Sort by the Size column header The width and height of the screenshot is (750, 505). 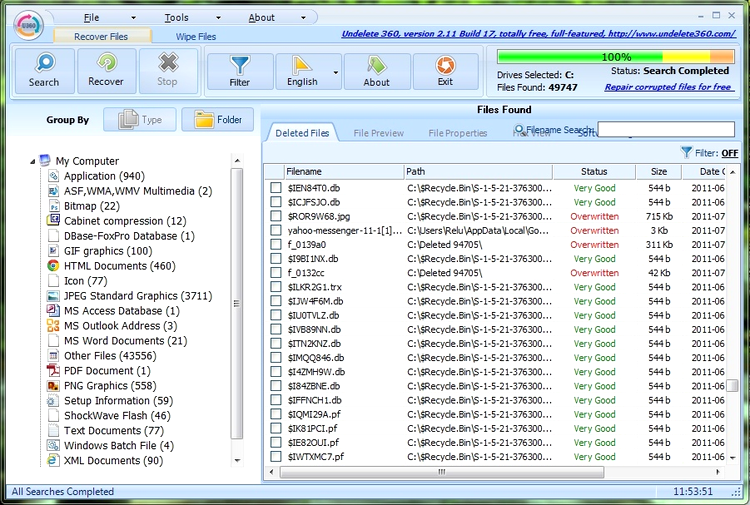659,172
